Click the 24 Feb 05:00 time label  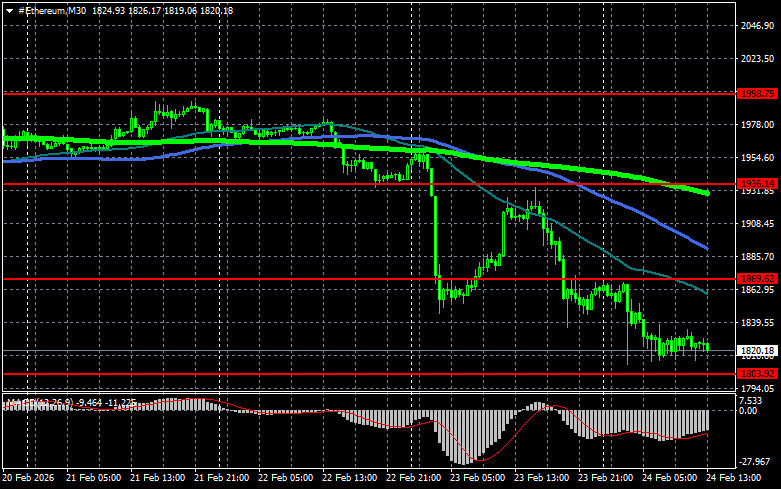pos(669,478)
